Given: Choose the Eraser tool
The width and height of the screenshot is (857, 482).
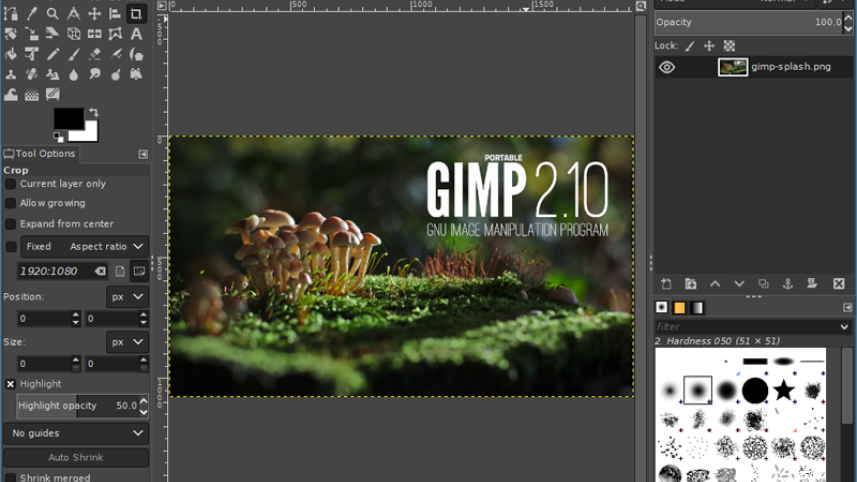Looking at the screenshot, I should (x=95, y=54).
